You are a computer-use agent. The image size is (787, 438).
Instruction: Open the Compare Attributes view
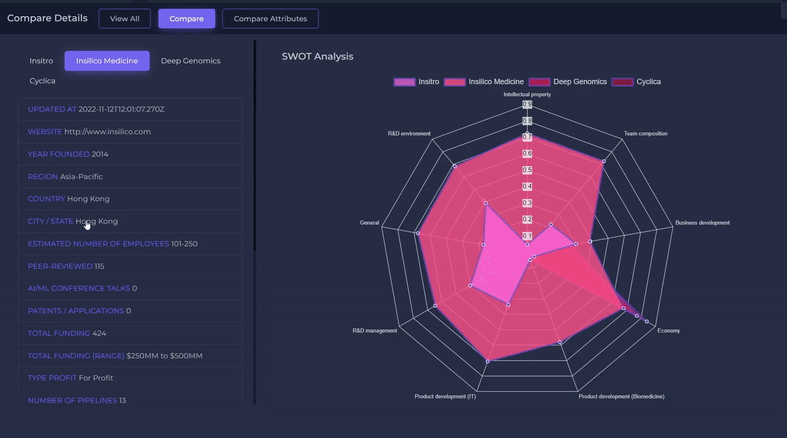point(270,18)
